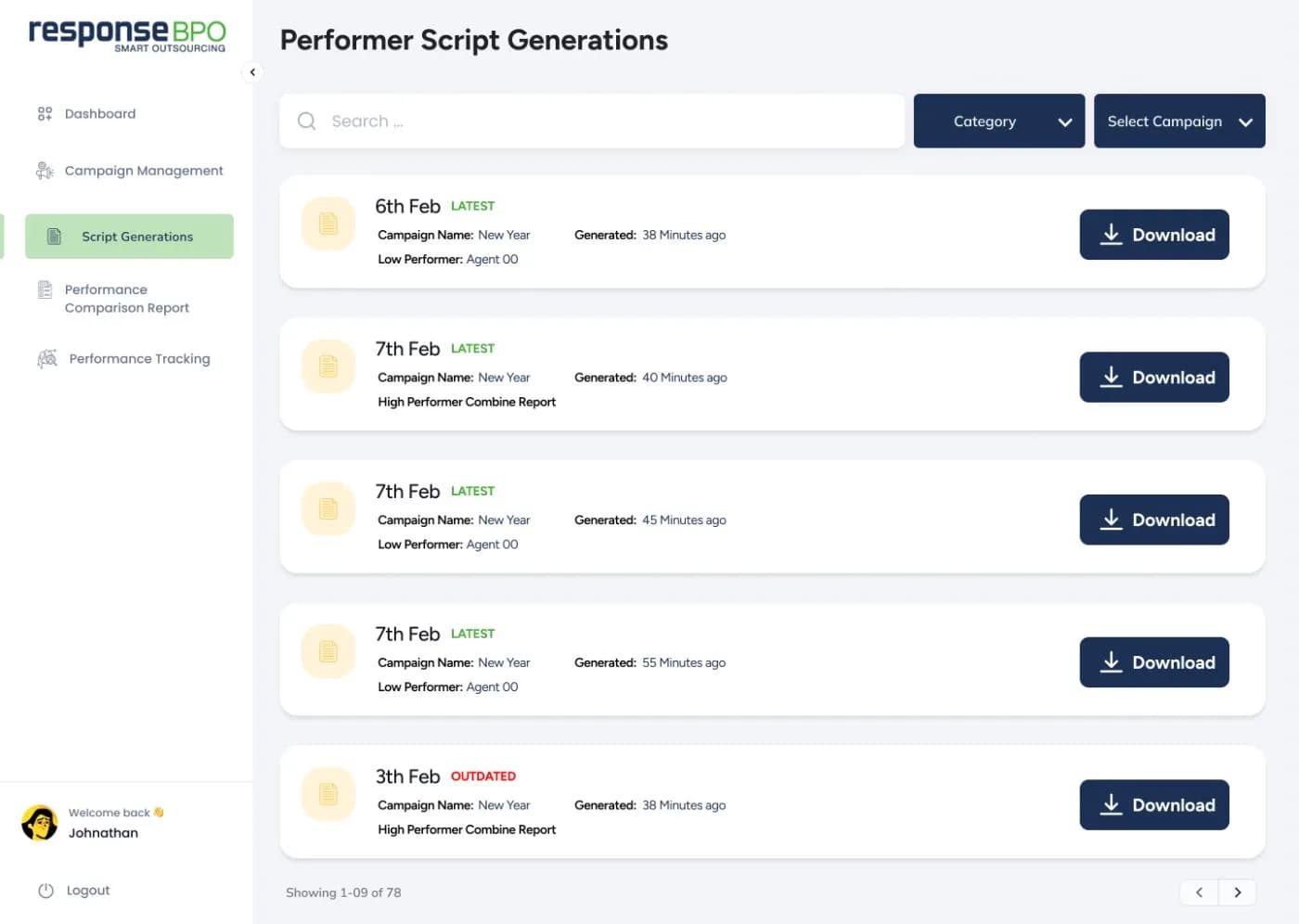Click the Logout power icon
Viewport: 1299px width, 924px height.
point(45,891)
